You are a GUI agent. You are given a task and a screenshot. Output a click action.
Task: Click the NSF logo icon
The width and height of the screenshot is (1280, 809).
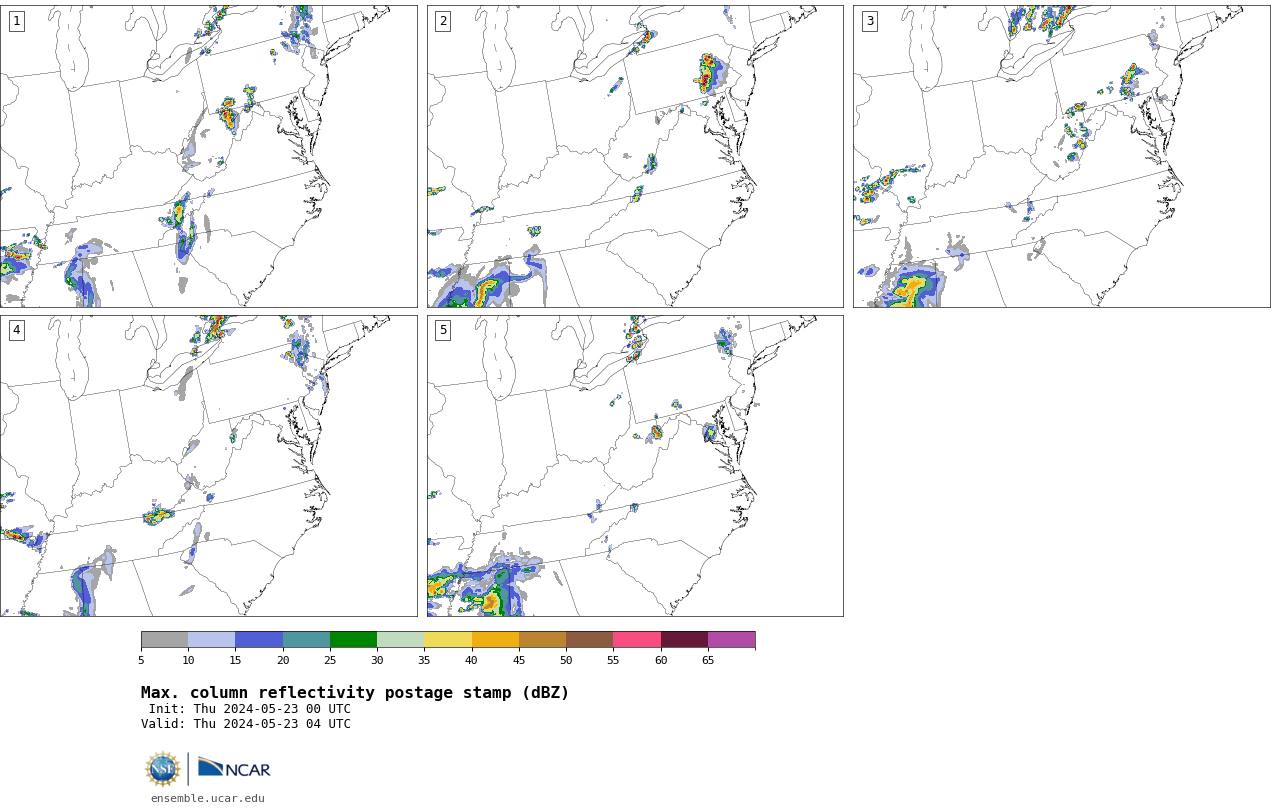point(163,769)
